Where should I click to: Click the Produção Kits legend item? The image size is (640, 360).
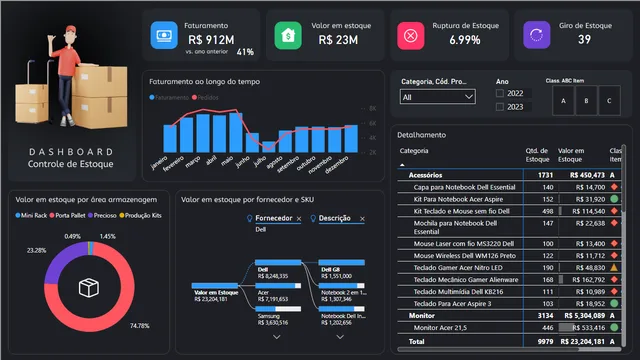click(x=140, y=216)
